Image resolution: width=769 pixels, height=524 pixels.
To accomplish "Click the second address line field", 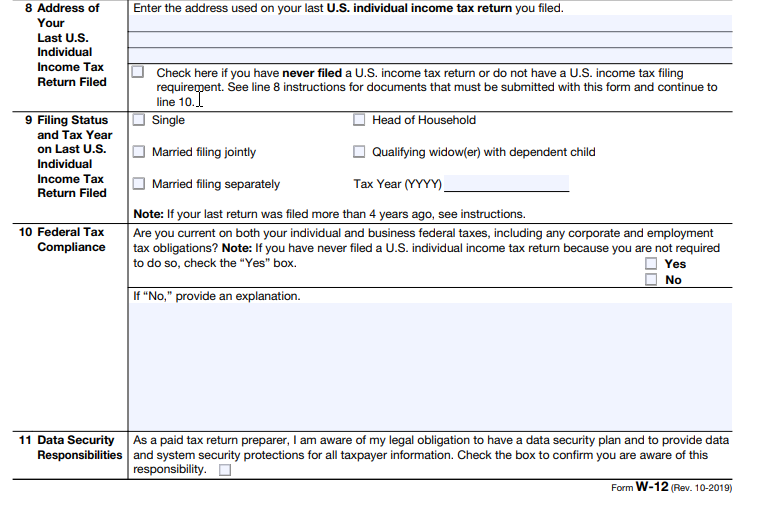I will click(430, 40).
